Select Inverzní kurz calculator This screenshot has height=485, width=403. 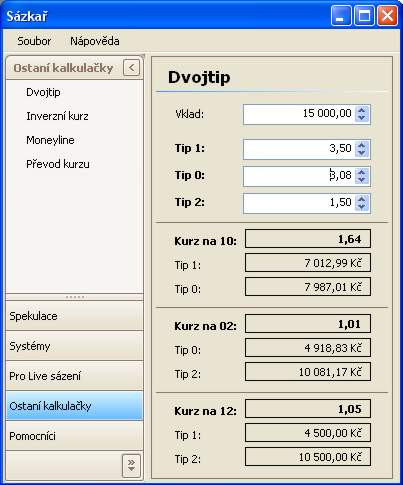point(57,116)
